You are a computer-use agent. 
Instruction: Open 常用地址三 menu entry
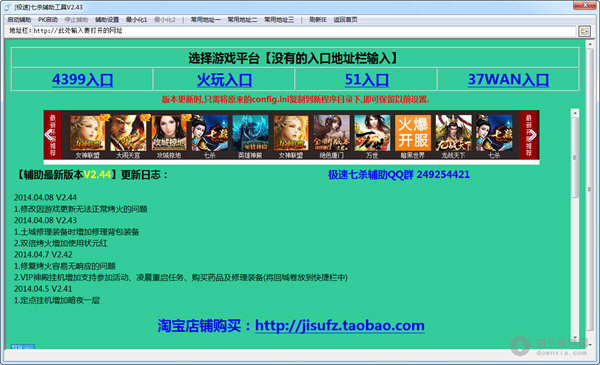[279, 20]
